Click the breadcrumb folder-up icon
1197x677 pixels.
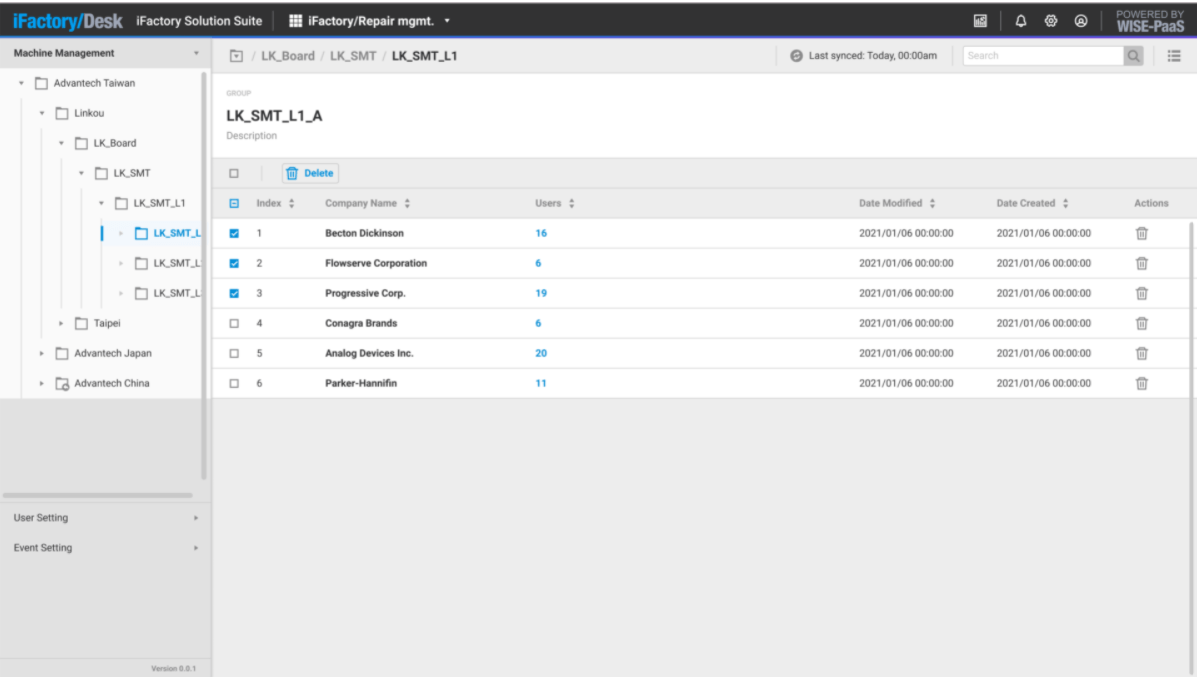236,56
